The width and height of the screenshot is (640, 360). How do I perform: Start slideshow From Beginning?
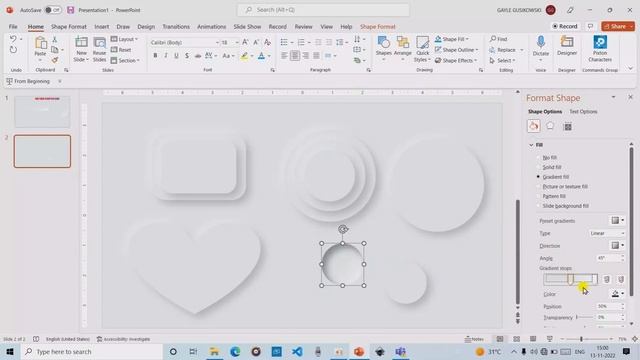[28, 81]
